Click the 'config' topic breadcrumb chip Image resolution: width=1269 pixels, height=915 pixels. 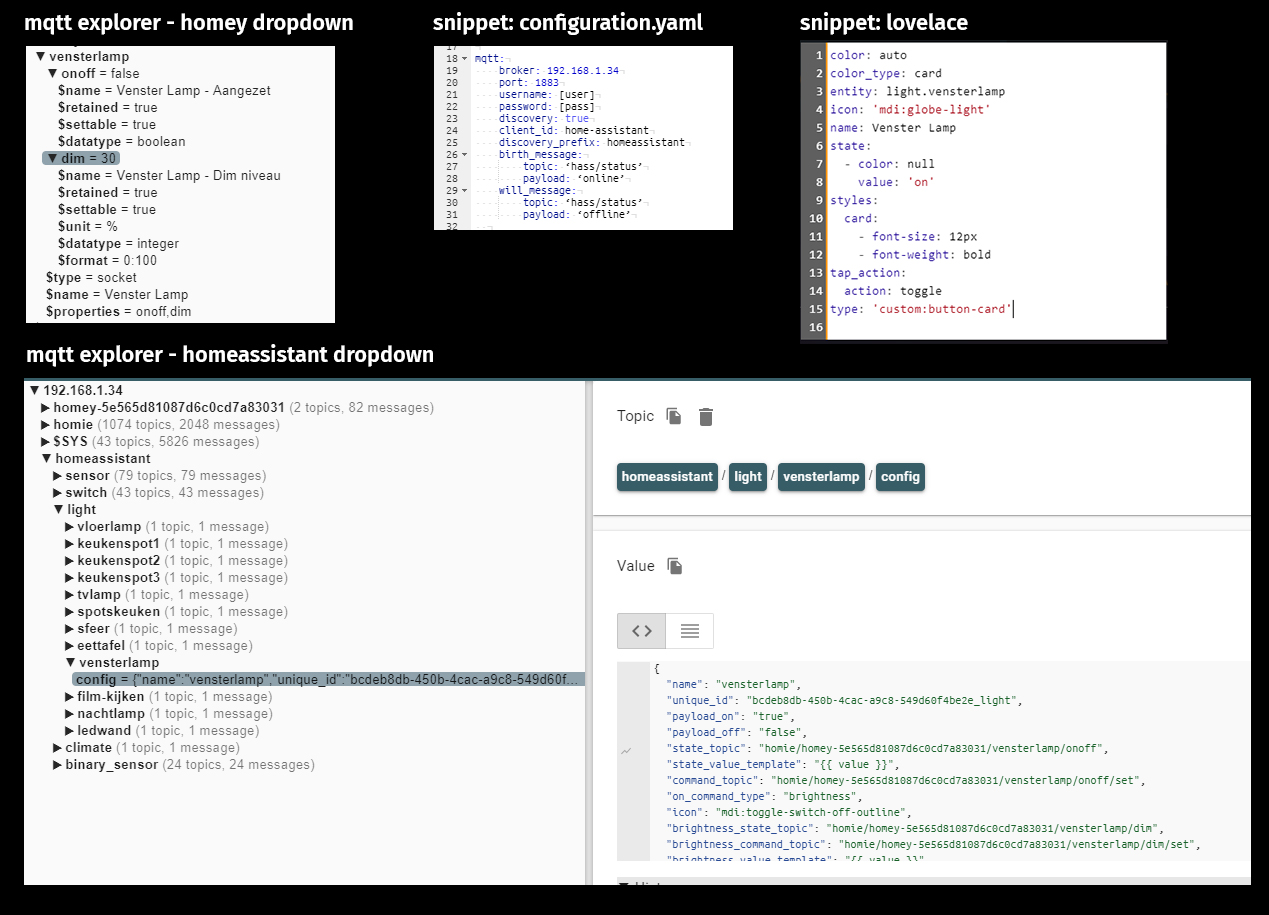(x=900, y=477)
